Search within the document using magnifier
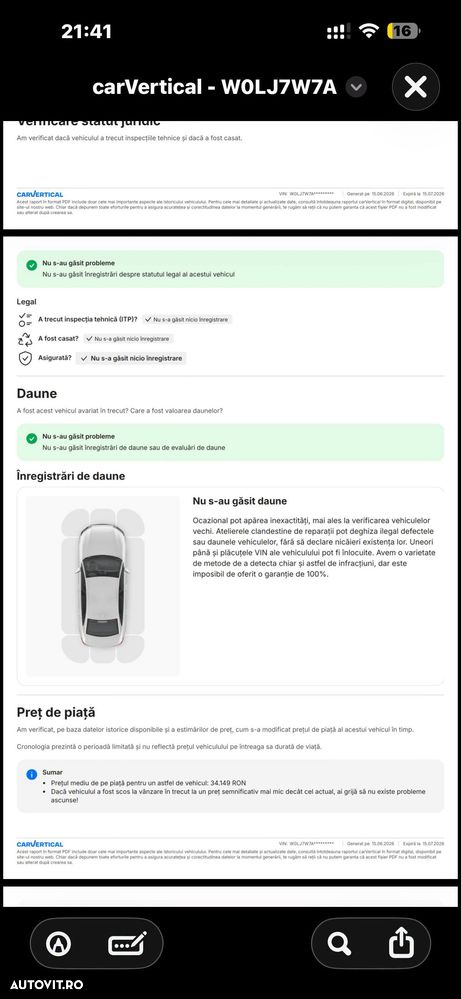 [339, 944]
